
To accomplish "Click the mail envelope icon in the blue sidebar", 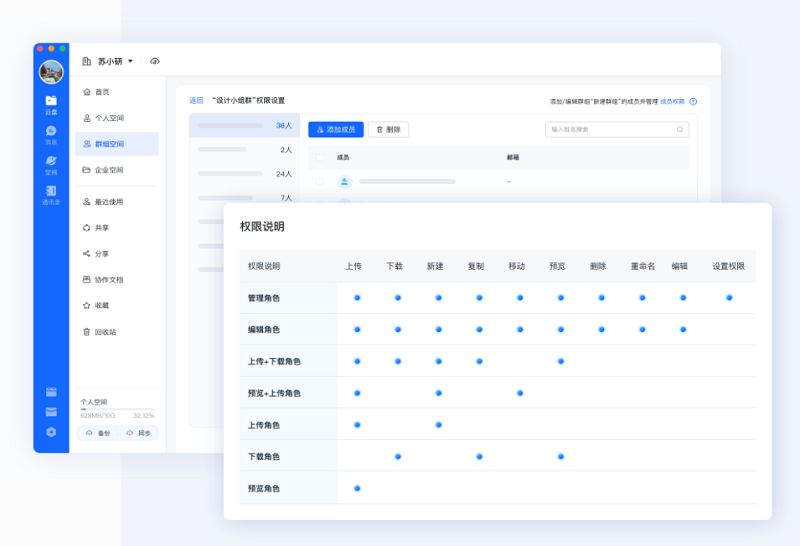I will tap(51, 412).
